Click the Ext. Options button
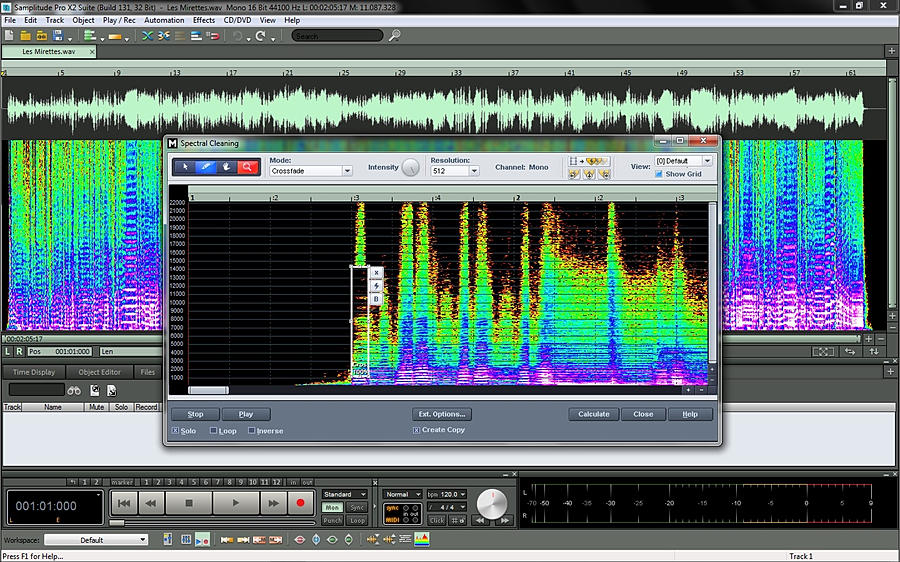 coord(441,414)
